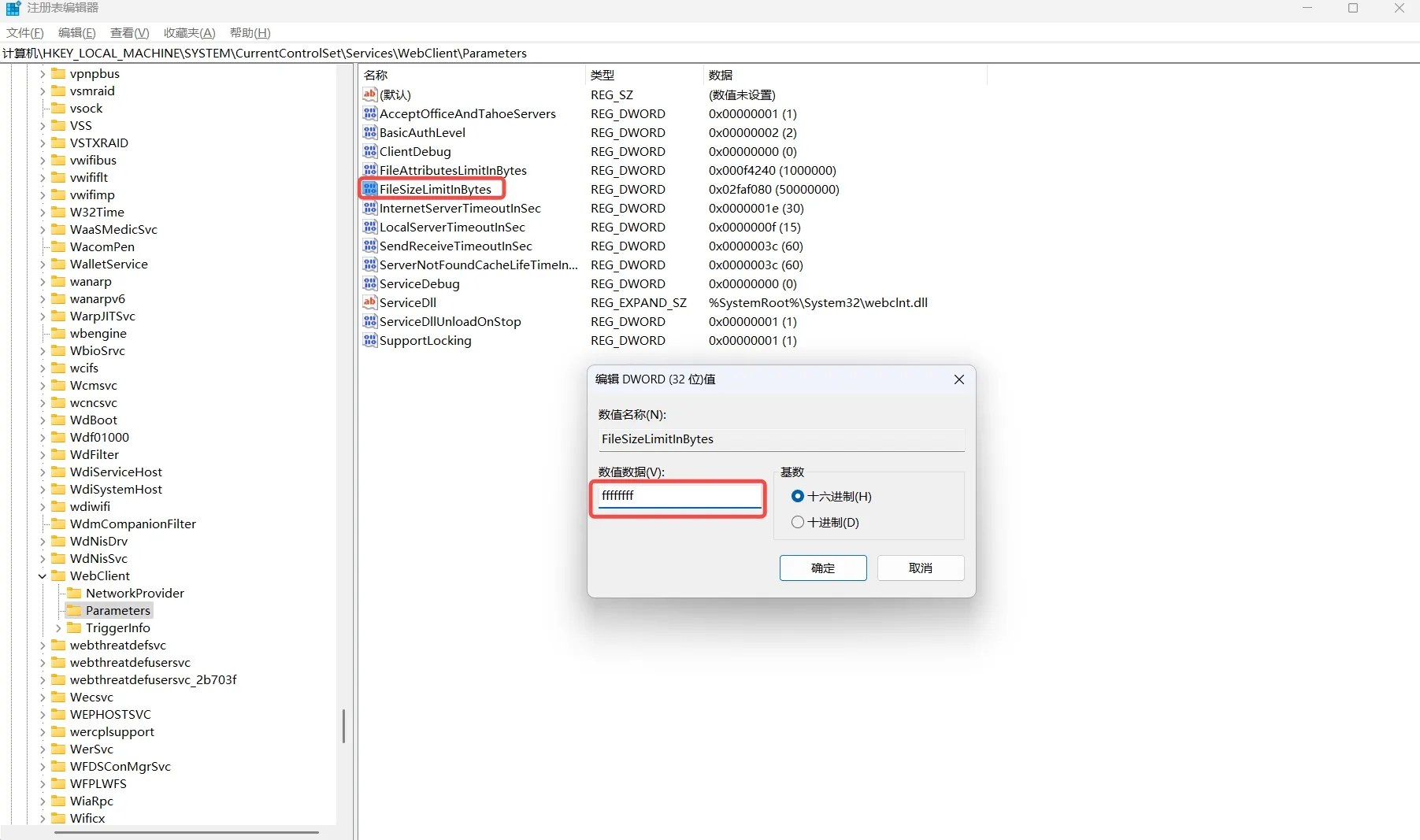Image resolution: width=1420 pixels, height=840 pixels.
Task: Expand the WdFilter tree node
Action: 43,454
